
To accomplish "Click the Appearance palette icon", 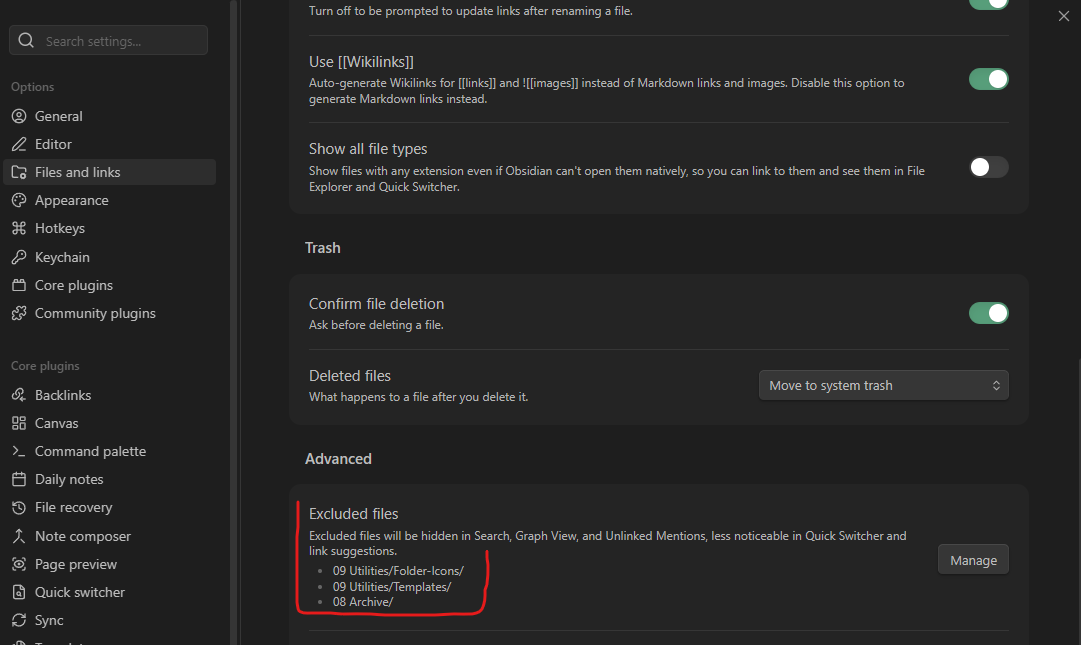I will click(18, 200).
